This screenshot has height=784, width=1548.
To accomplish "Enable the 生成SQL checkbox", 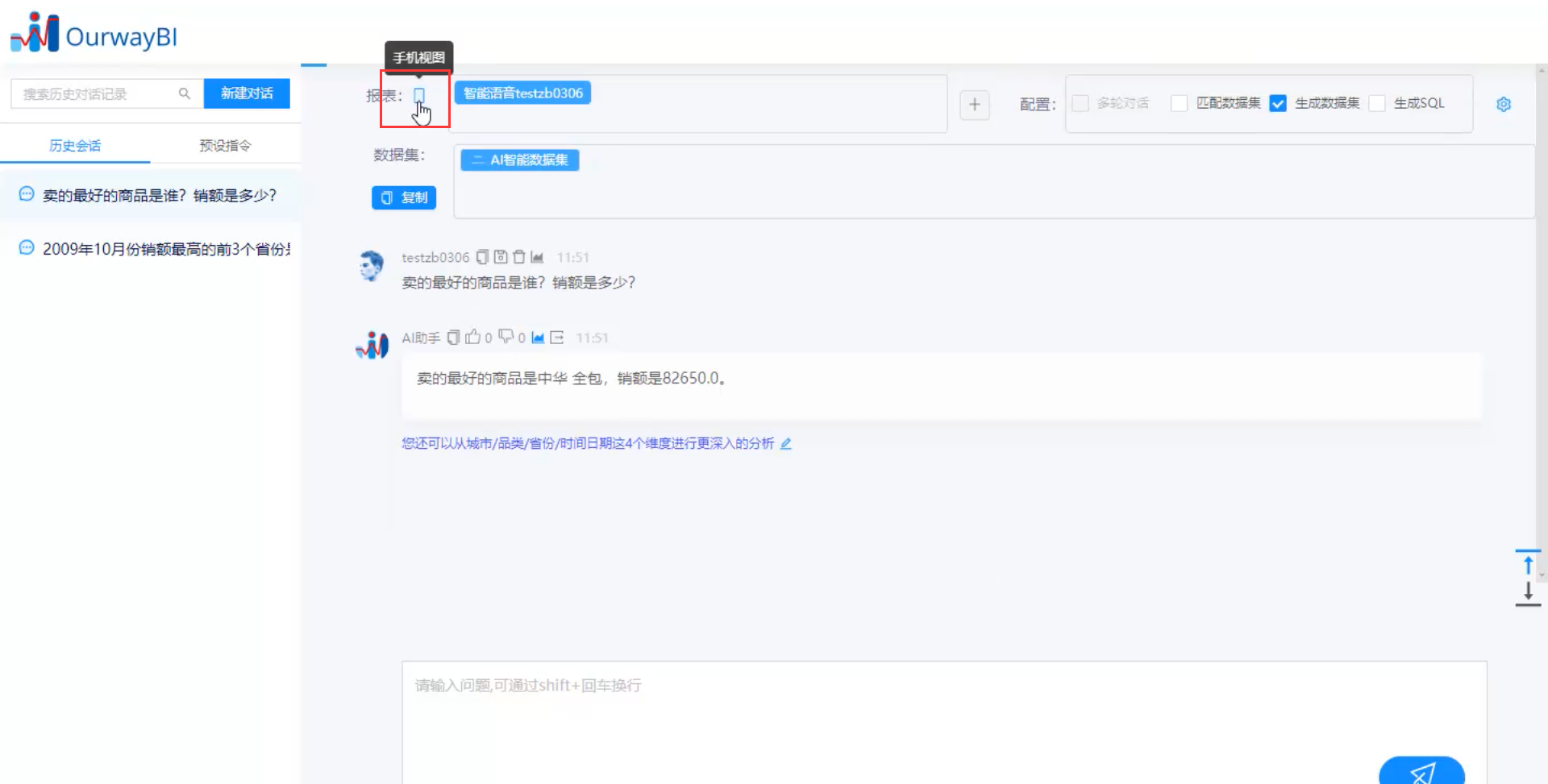I will tap(1377, 103).
